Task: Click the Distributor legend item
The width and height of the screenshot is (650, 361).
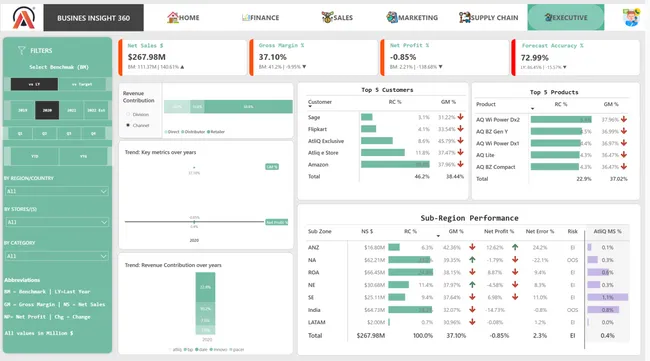Action: (193, 132)
